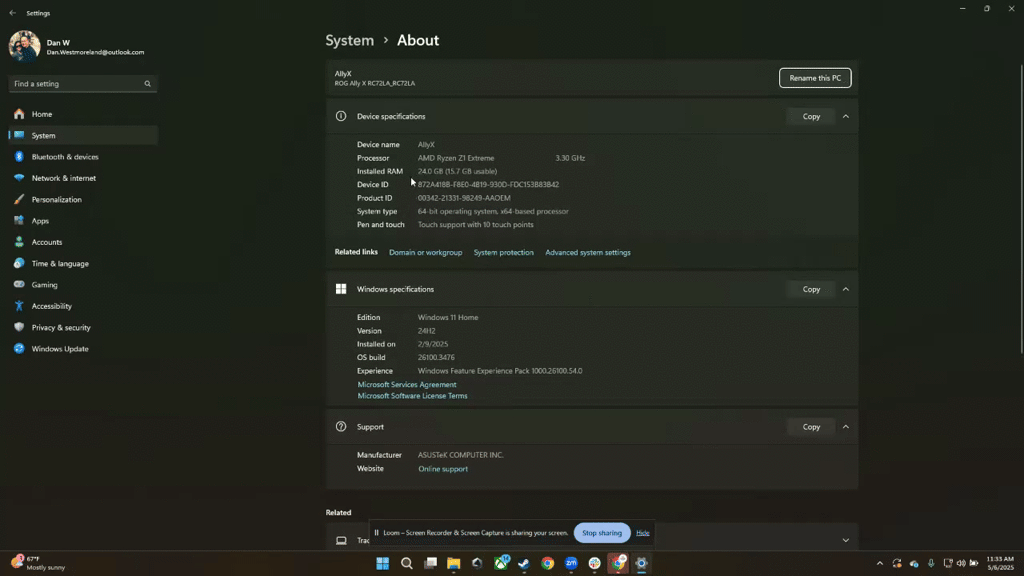This screenshot has height=576, width=1024.
Task: Select Gaming in the sidebar
Action: click(x=44, y=285)
